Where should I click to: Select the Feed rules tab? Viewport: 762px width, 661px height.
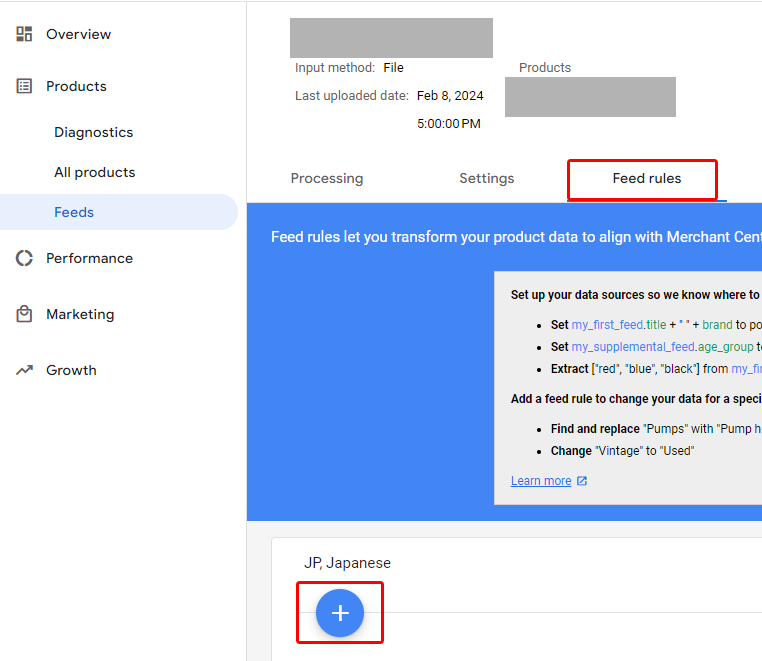click(x=646, y=178)
